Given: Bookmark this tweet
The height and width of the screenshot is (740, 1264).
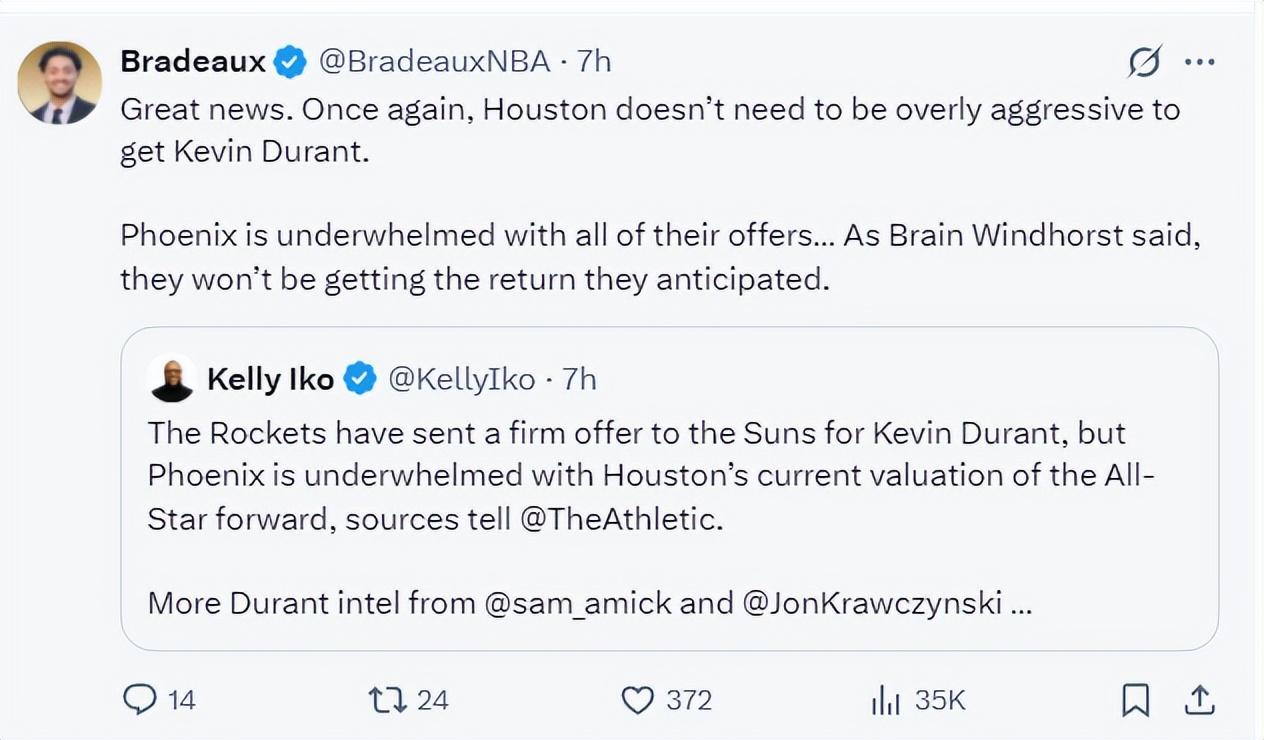Looking at the screenshot, I should point(1135,701).
